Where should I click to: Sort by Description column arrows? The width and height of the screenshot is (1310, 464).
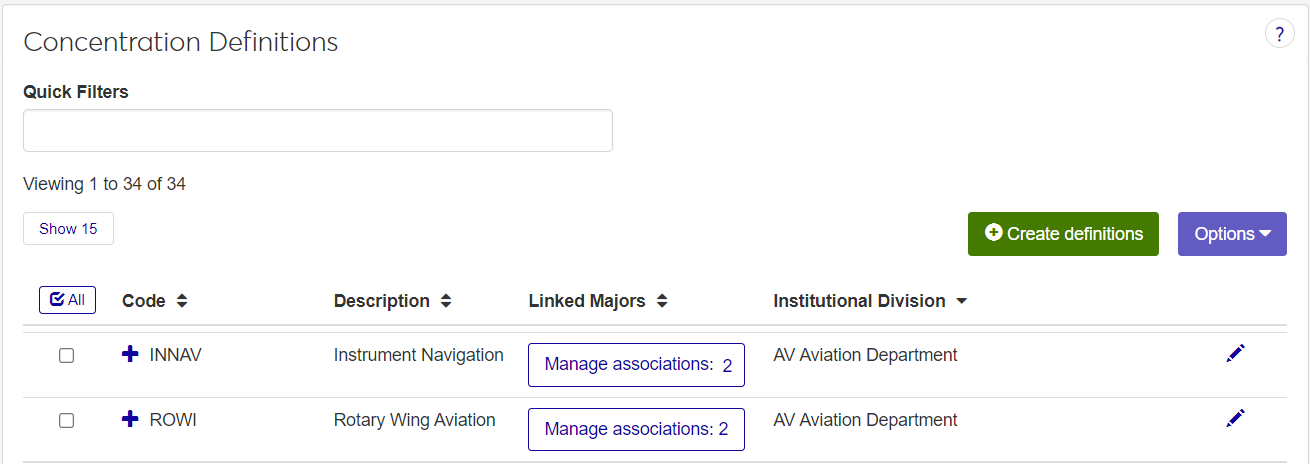[x=446, y=301]
